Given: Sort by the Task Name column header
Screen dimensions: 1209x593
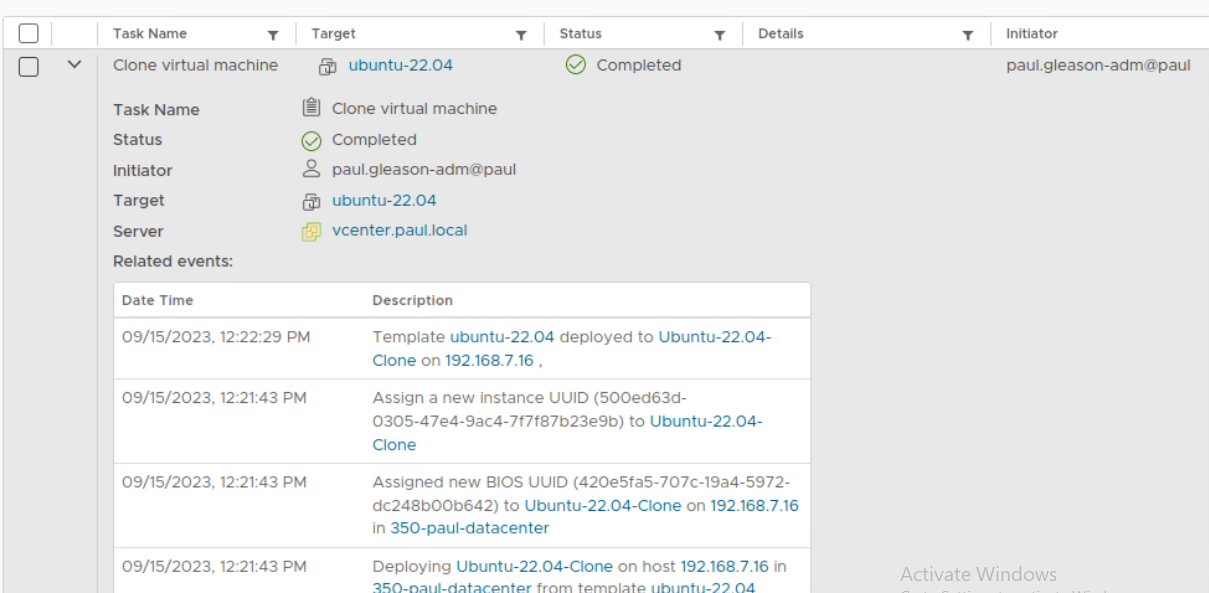Looking at the screenshot, I should [x=150, y=34].
